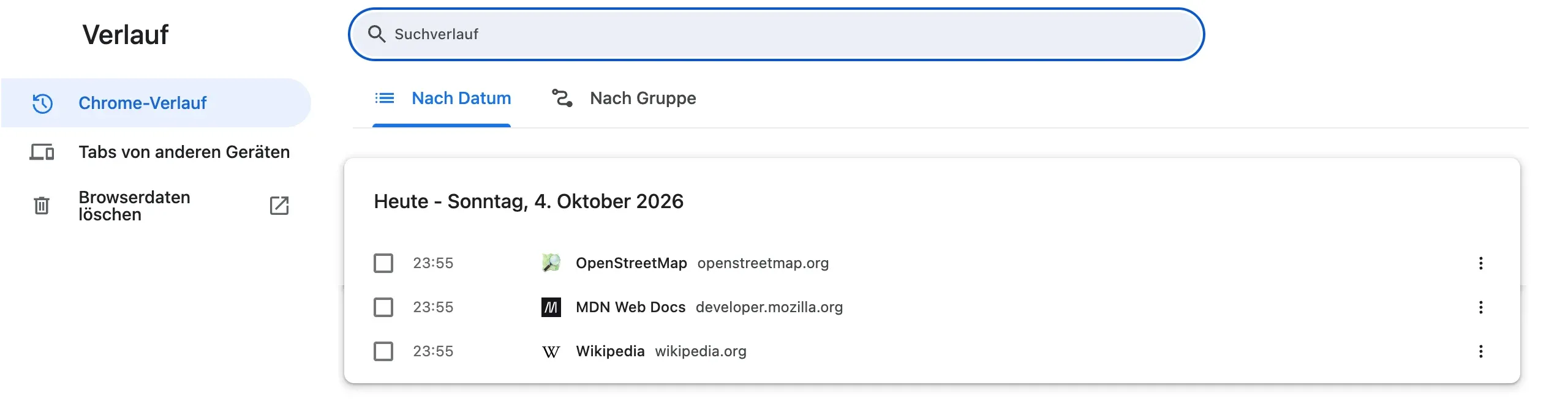This screenshot has height=404, width=1568.
Task: Click the trash icon beside Browserdaten löschen
Action: [42, 206]
